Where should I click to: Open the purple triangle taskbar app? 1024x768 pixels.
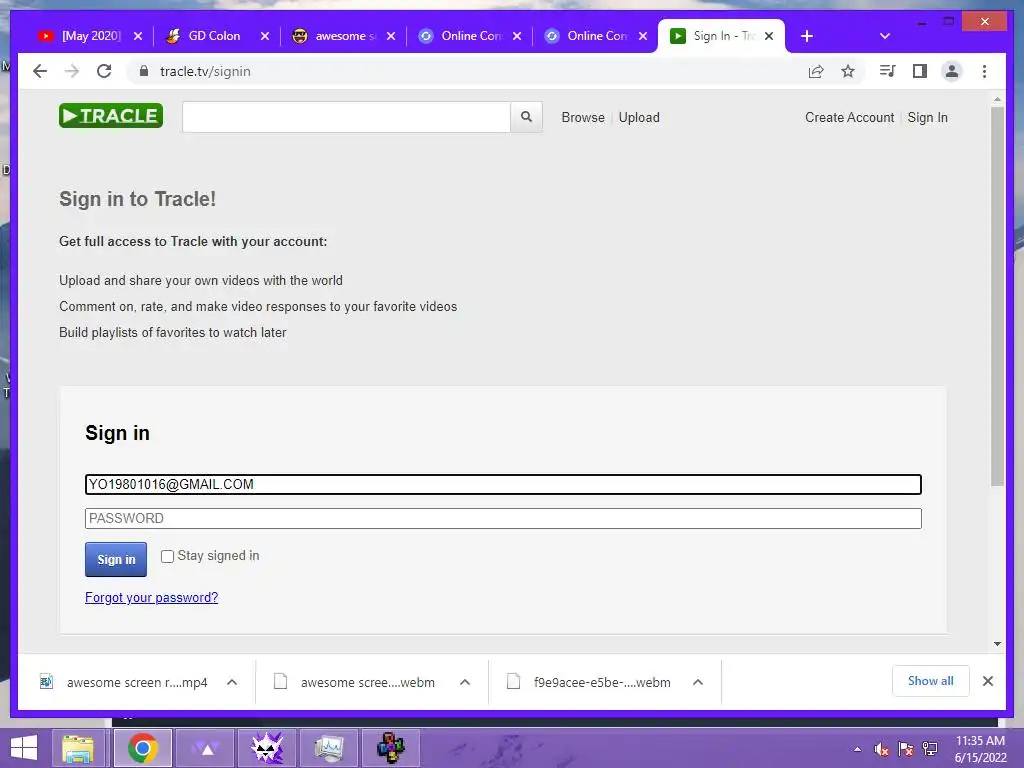click(x=206, y=748)
